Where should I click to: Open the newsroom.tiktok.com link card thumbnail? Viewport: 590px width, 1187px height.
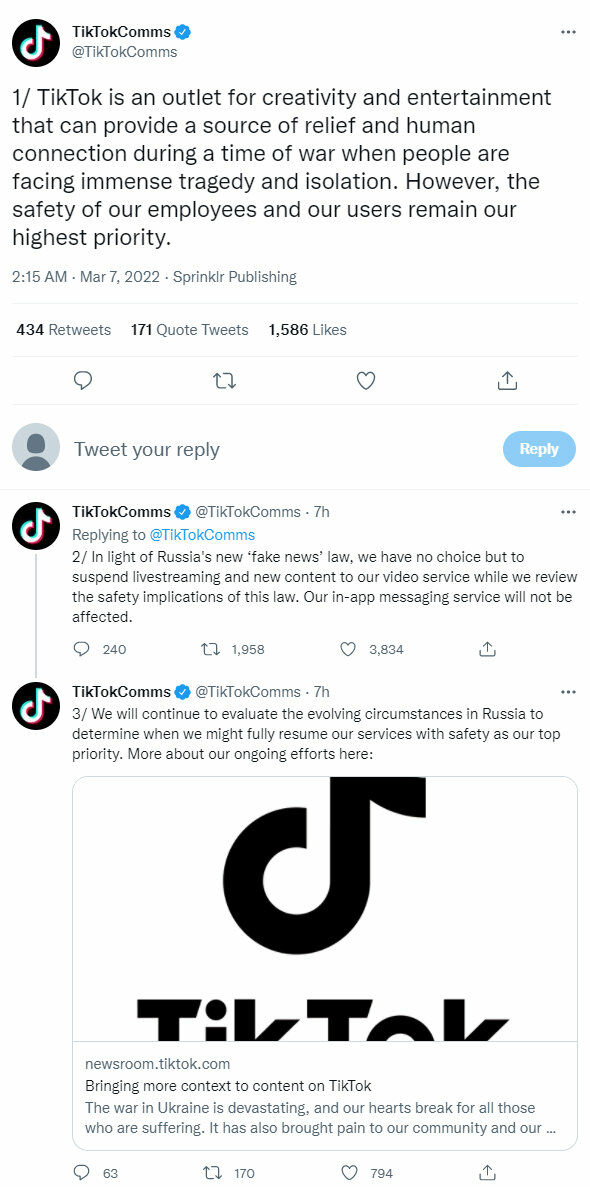tap(325, 908)
